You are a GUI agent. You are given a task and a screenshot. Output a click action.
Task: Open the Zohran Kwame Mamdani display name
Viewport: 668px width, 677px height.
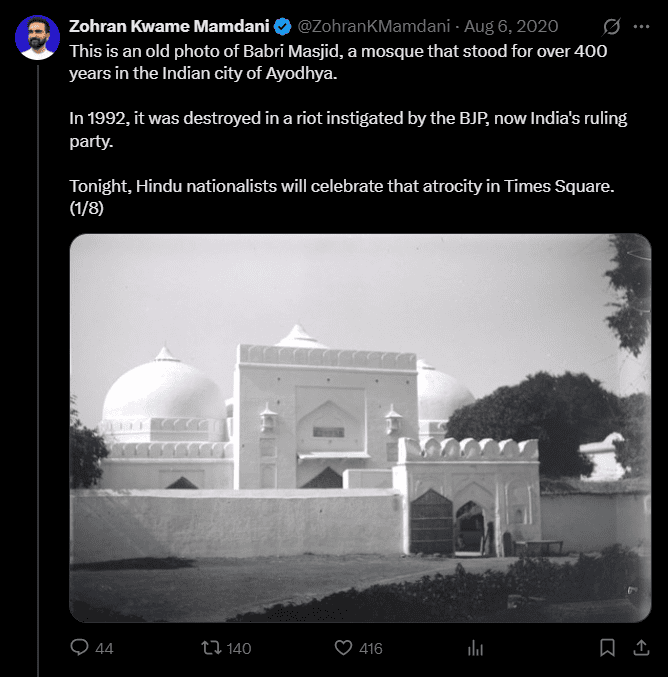169,27
